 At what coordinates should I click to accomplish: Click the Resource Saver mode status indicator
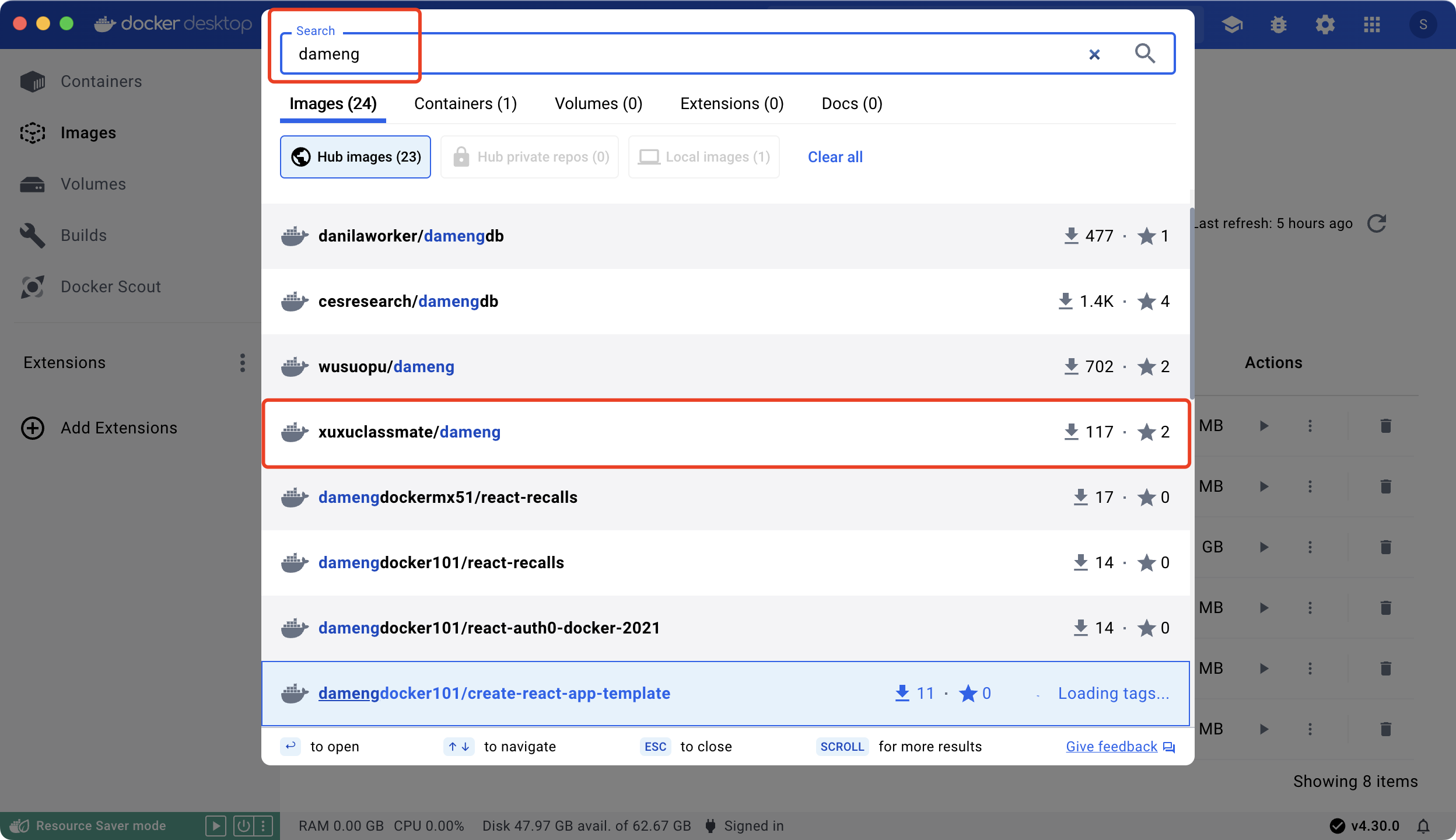pyautogui.click(x=89, y=826)
